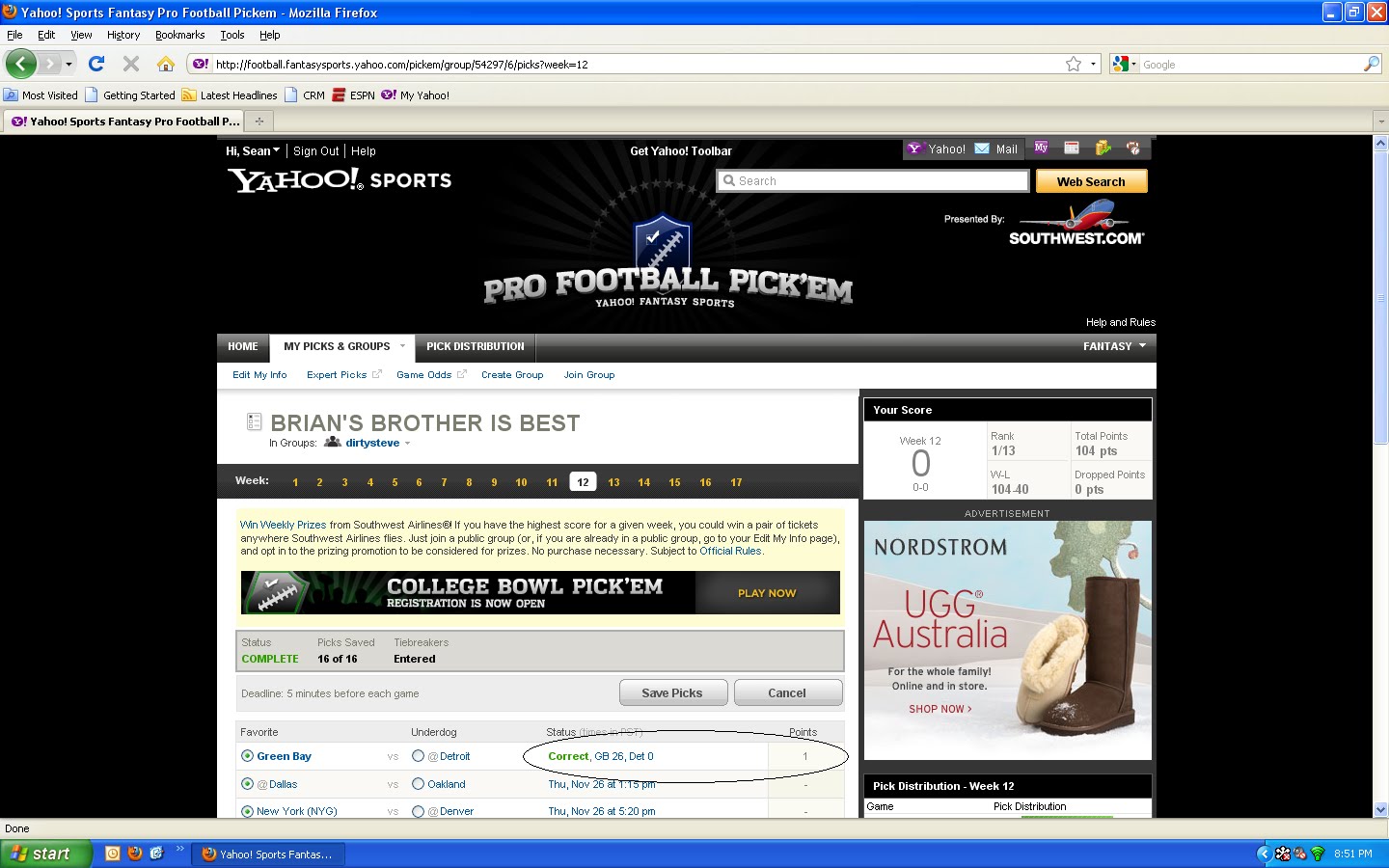Open the Nordstrom UGG advertisement
This screenshot has width=1389, height=868.
coord(1007,640)
